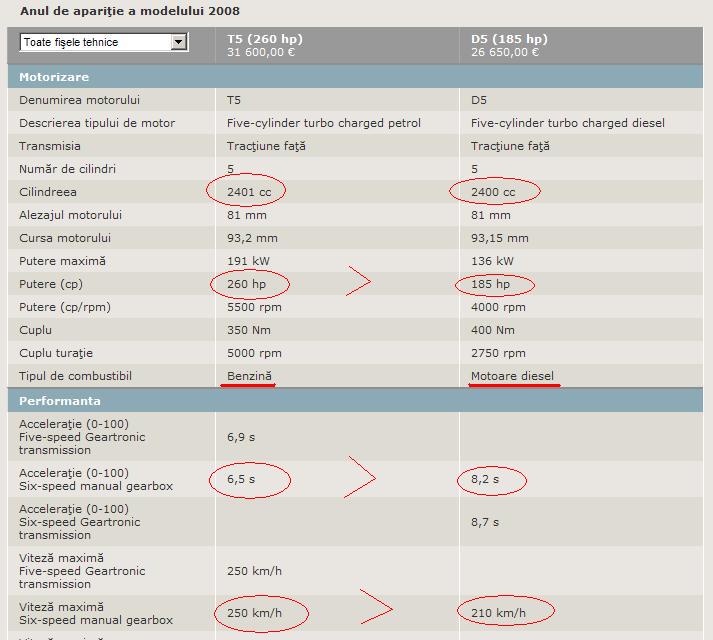Click the '2401 cc' value

[x=249, y=192]
